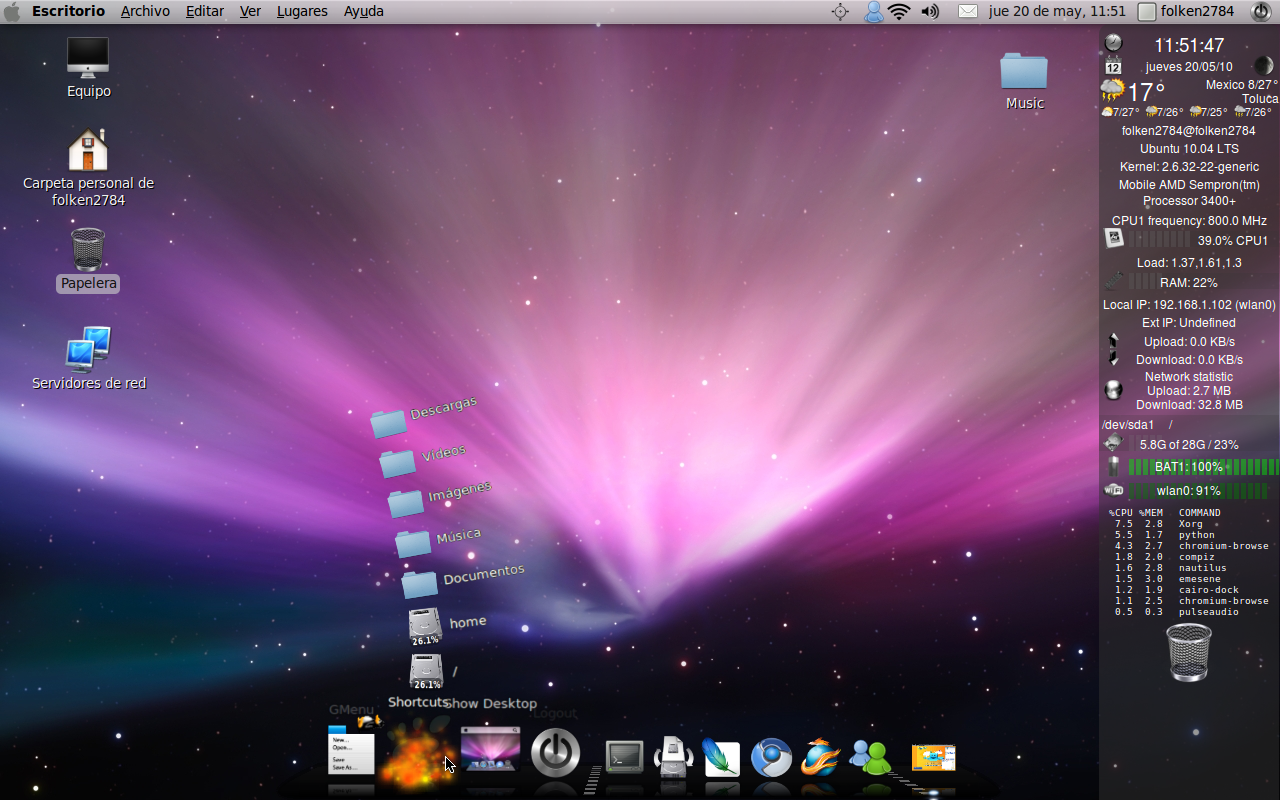Click the GMenu label in the dock

point(351,709)
